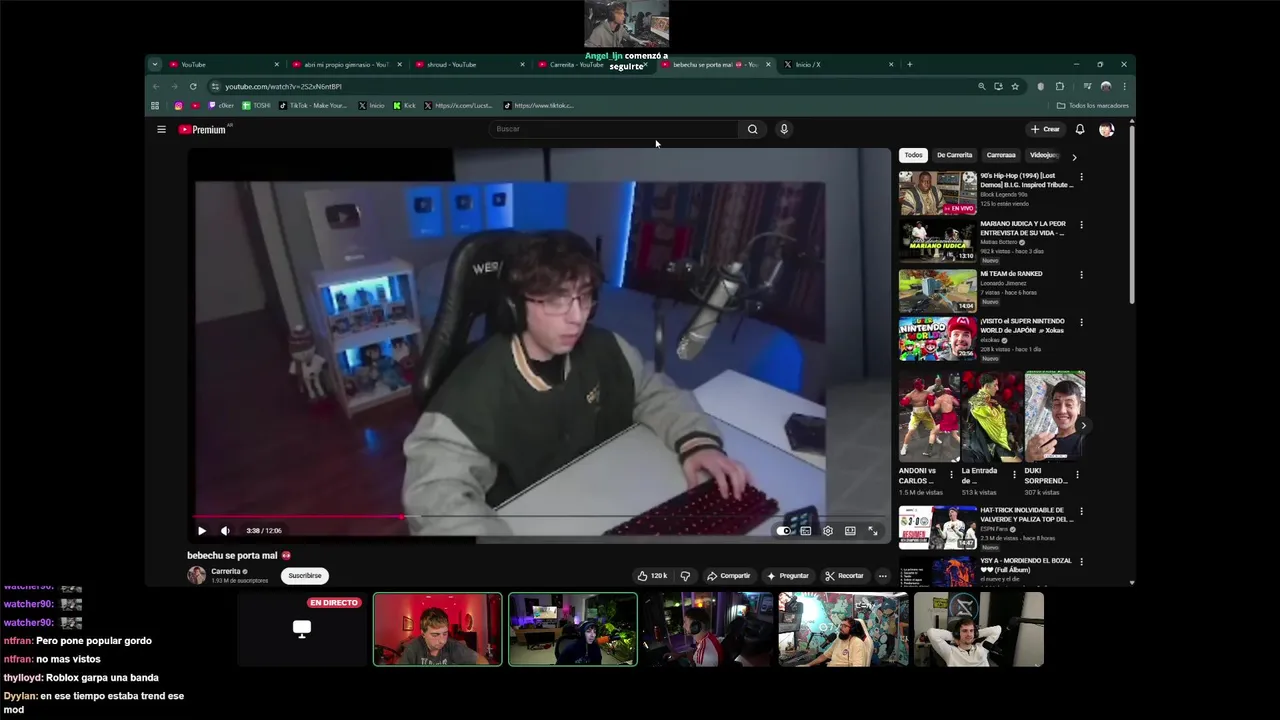
Task: Open options for ANDONI vs CARLOS short
Action: click(952, 475)
